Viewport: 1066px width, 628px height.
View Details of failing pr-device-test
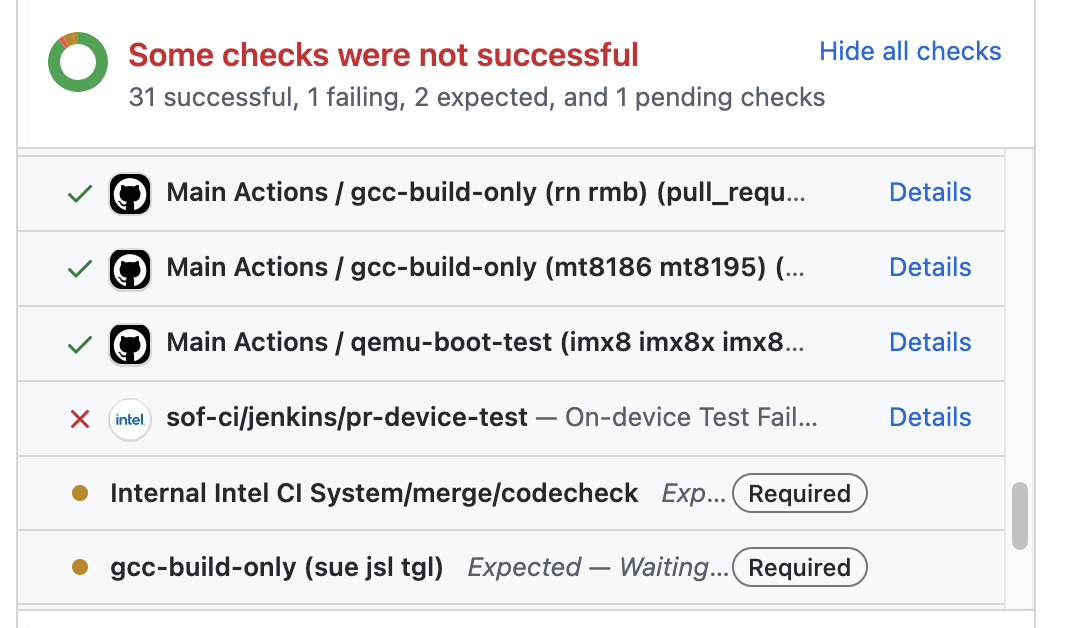click(930, 417)
